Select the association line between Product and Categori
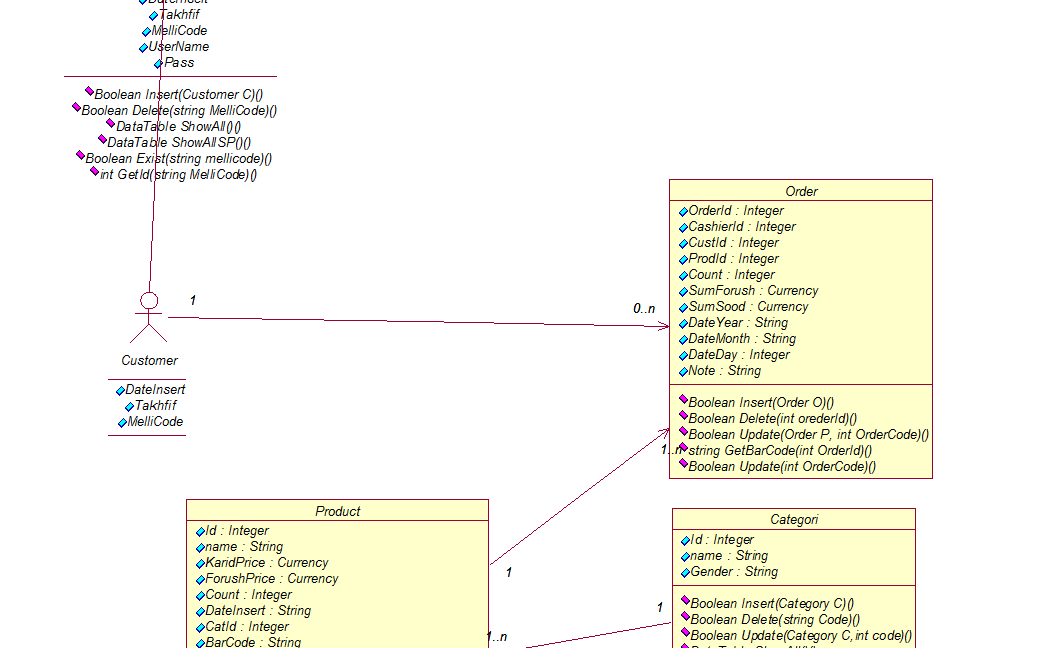The width and height of the screenshot is (1044, 648). [x=598, y=635]
